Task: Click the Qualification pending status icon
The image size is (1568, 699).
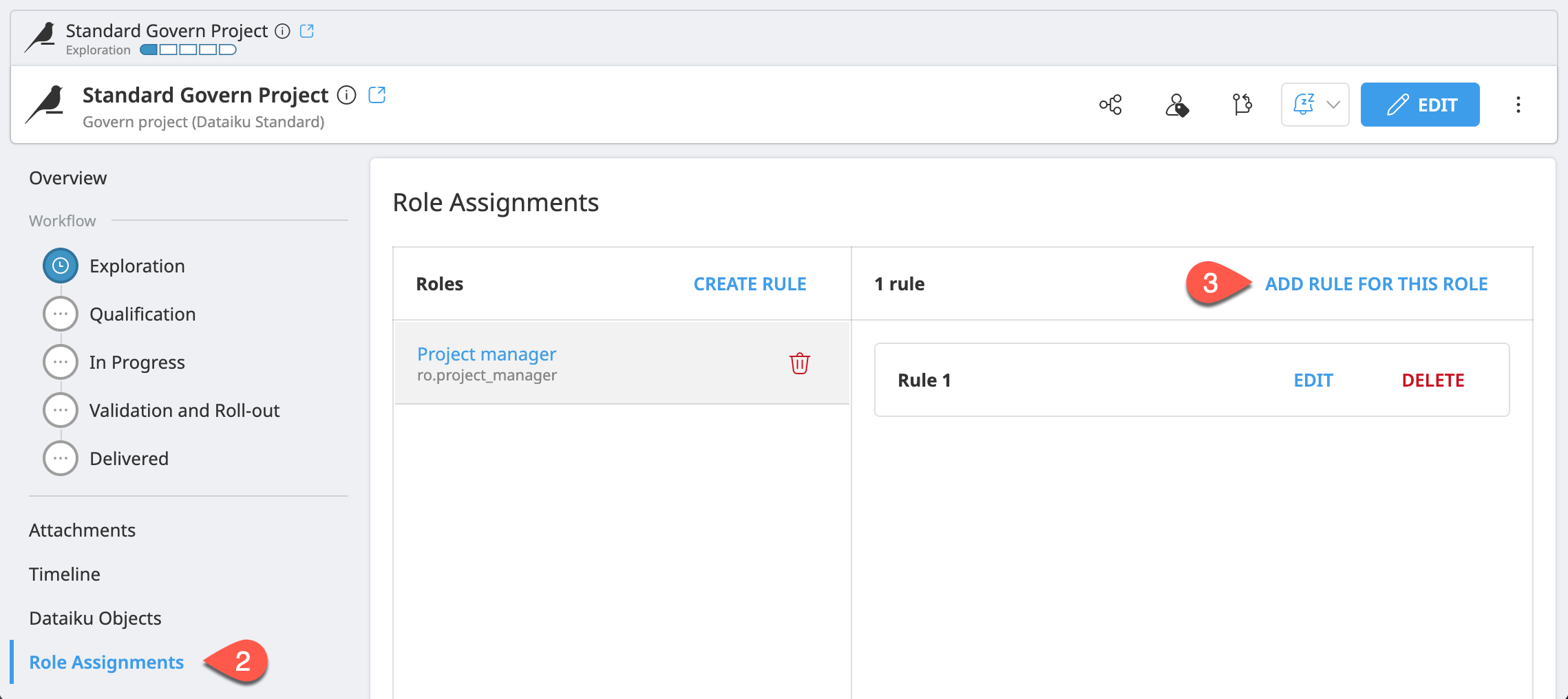Action: pos(61,314)
